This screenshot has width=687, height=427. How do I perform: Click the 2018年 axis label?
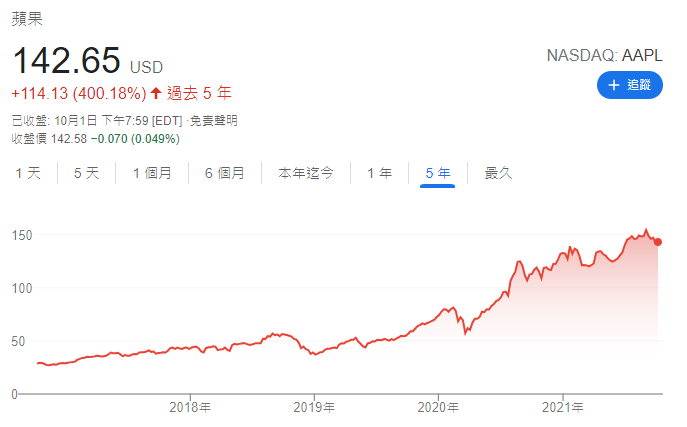190,407
